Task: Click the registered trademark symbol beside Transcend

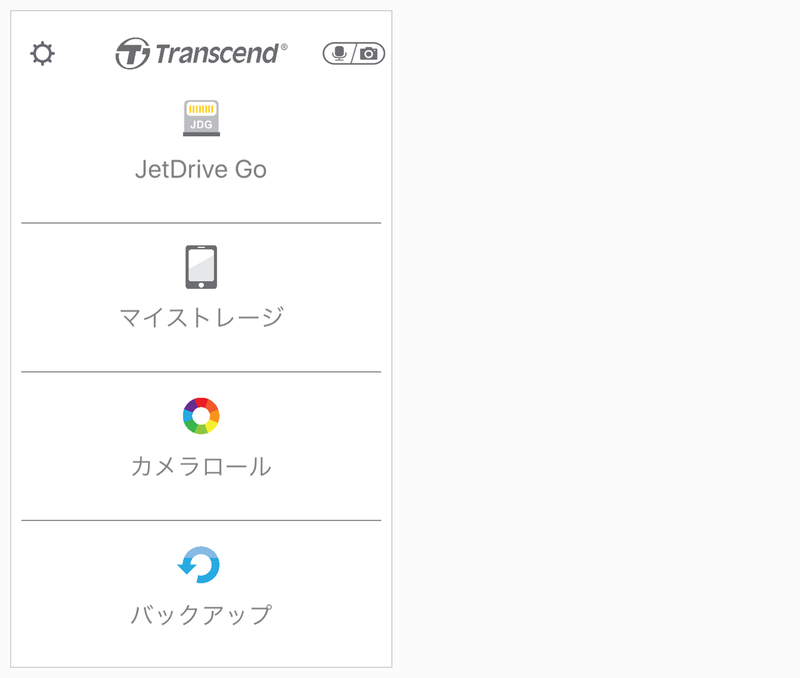Action: click(x=284, y=47)
